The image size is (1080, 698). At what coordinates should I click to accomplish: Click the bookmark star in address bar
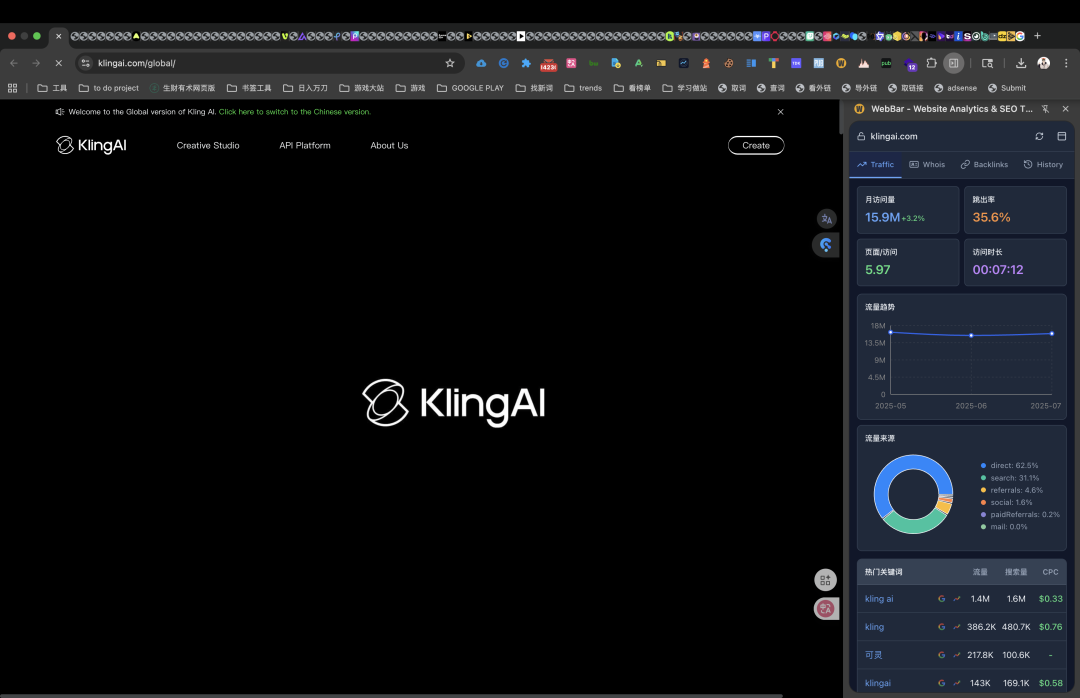click(450, 63)
